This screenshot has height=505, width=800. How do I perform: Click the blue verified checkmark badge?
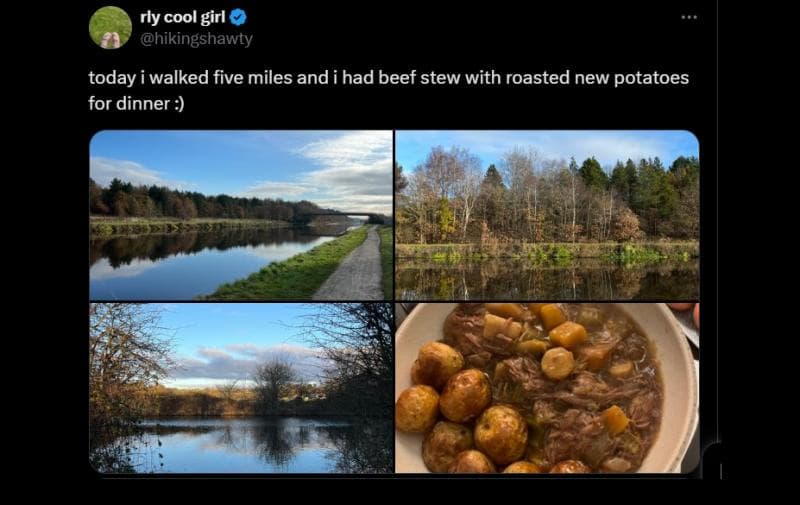(x=238, y=17)
